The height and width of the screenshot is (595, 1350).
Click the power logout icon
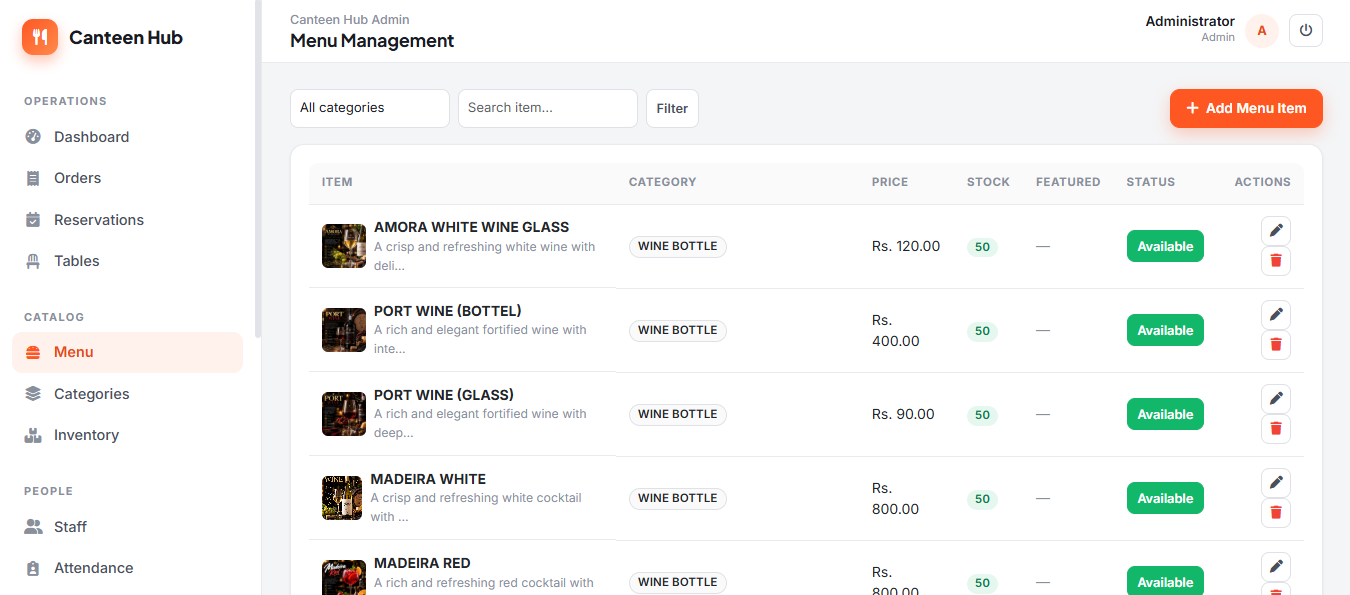click(x=1306, y=30)
